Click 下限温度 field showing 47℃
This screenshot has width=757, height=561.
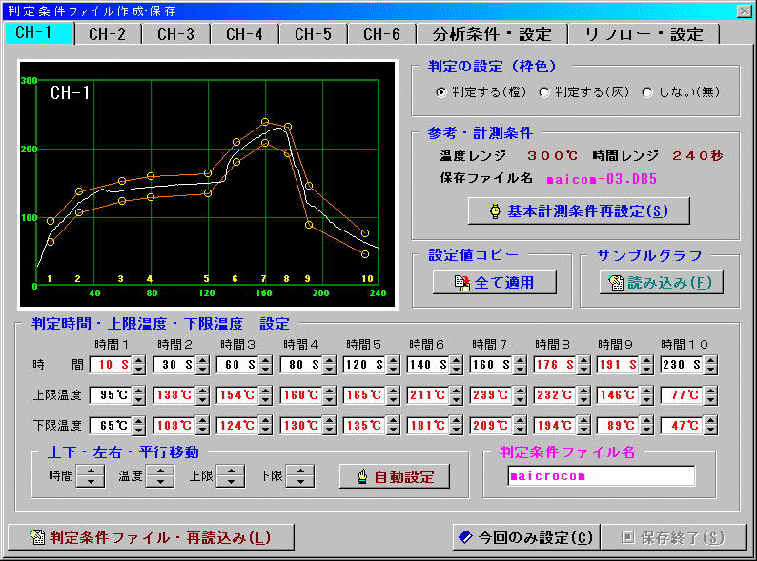[x=682, y=426]
